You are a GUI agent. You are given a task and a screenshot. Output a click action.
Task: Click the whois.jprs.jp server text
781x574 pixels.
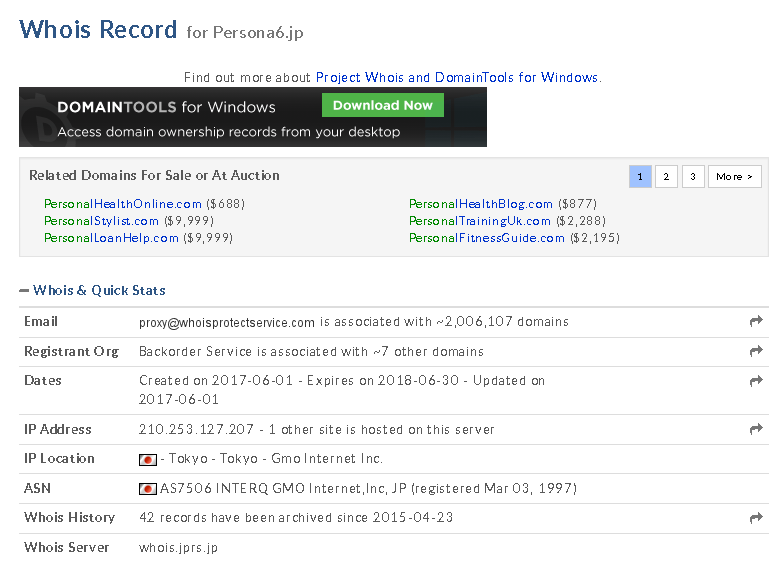(178, 548)
